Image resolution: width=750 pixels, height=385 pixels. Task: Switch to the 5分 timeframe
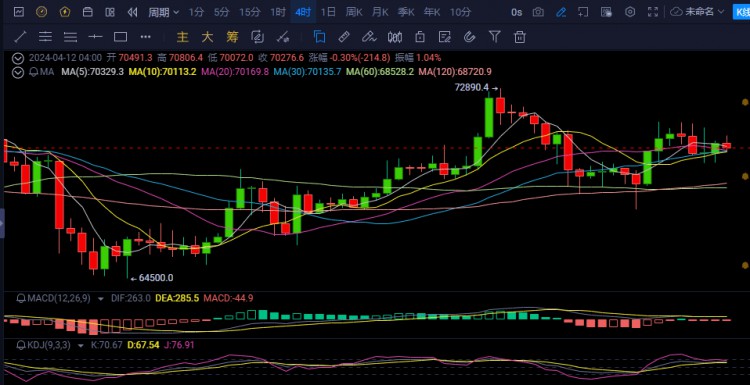pyautogui.click(x=221, y=12)
